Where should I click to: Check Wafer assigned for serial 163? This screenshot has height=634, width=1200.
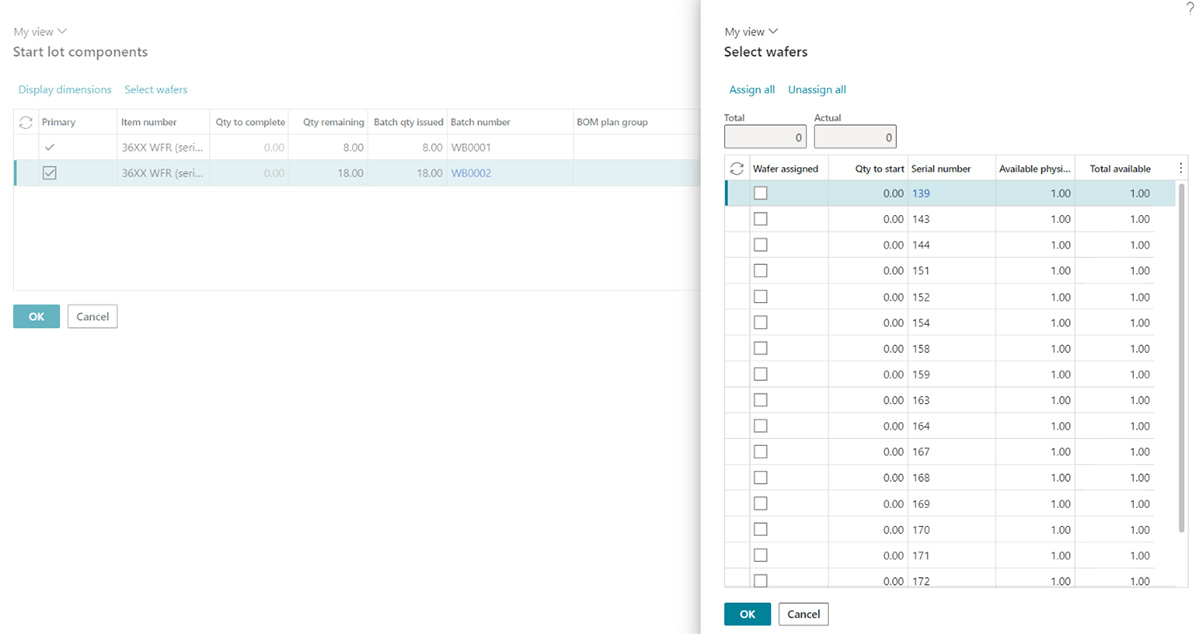click(761, 400)
